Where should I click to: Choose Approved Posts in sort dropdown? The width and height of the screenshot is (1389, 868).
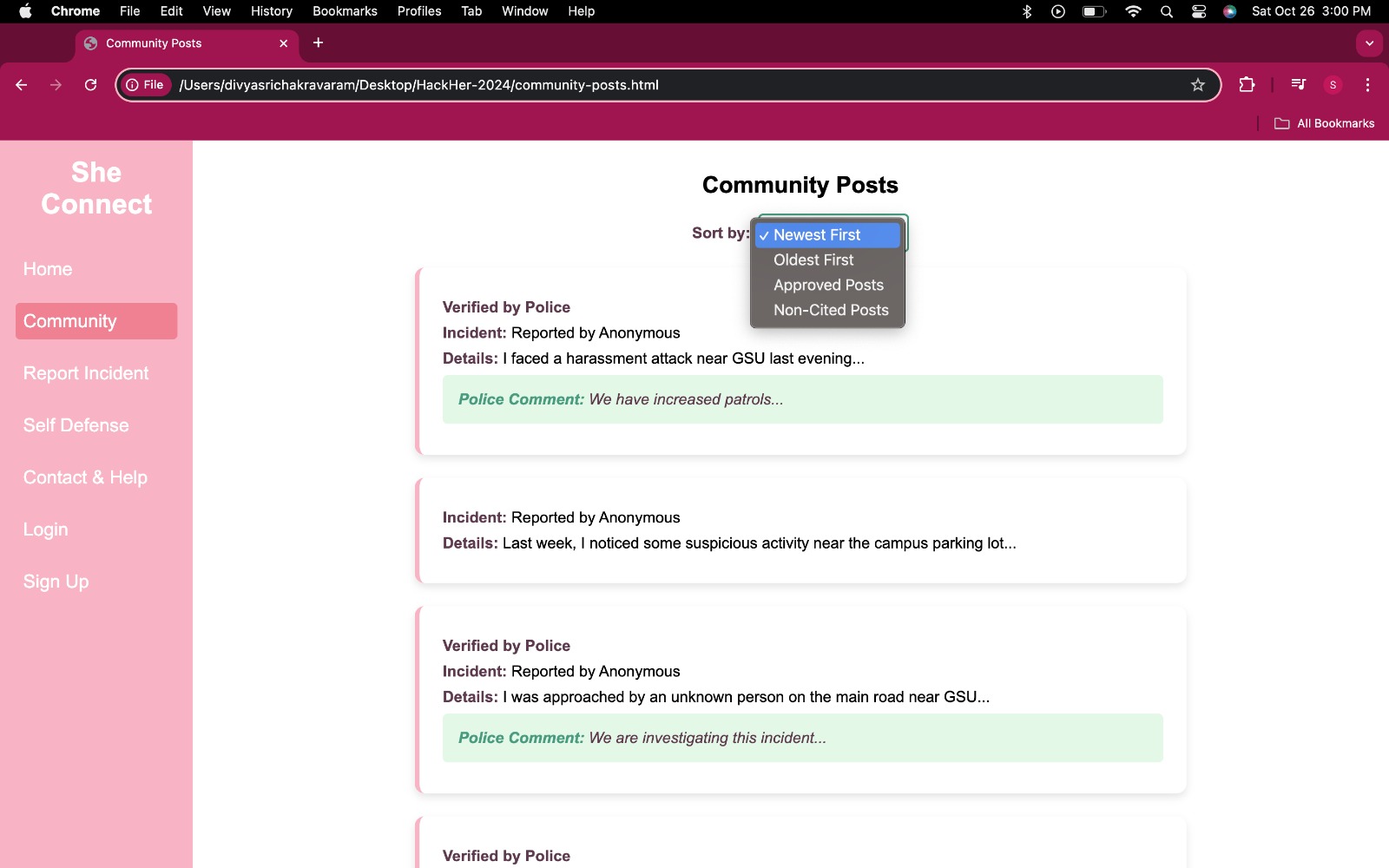(827, 286)
